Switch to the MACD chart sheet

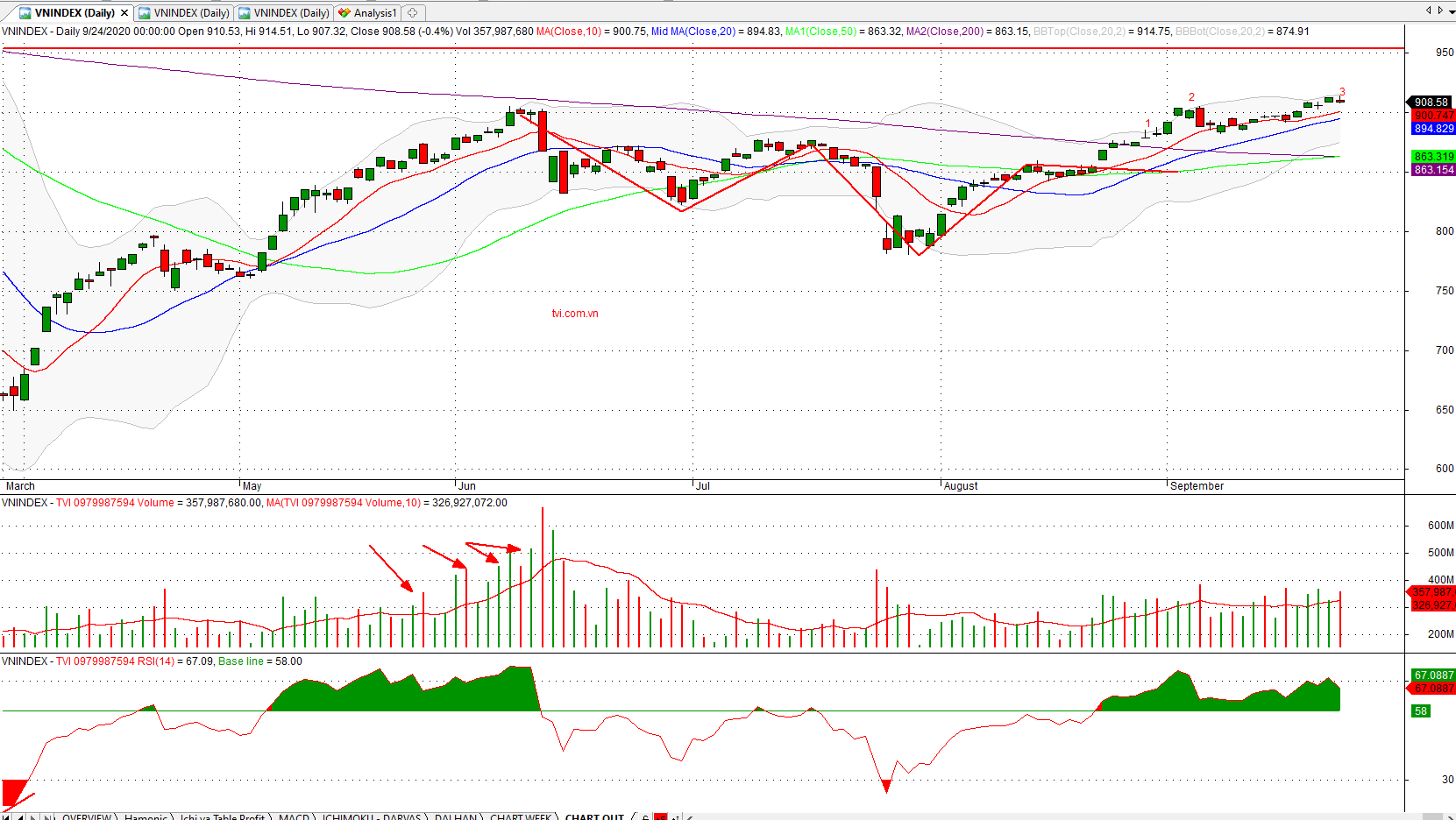click(x=294, y=816)
